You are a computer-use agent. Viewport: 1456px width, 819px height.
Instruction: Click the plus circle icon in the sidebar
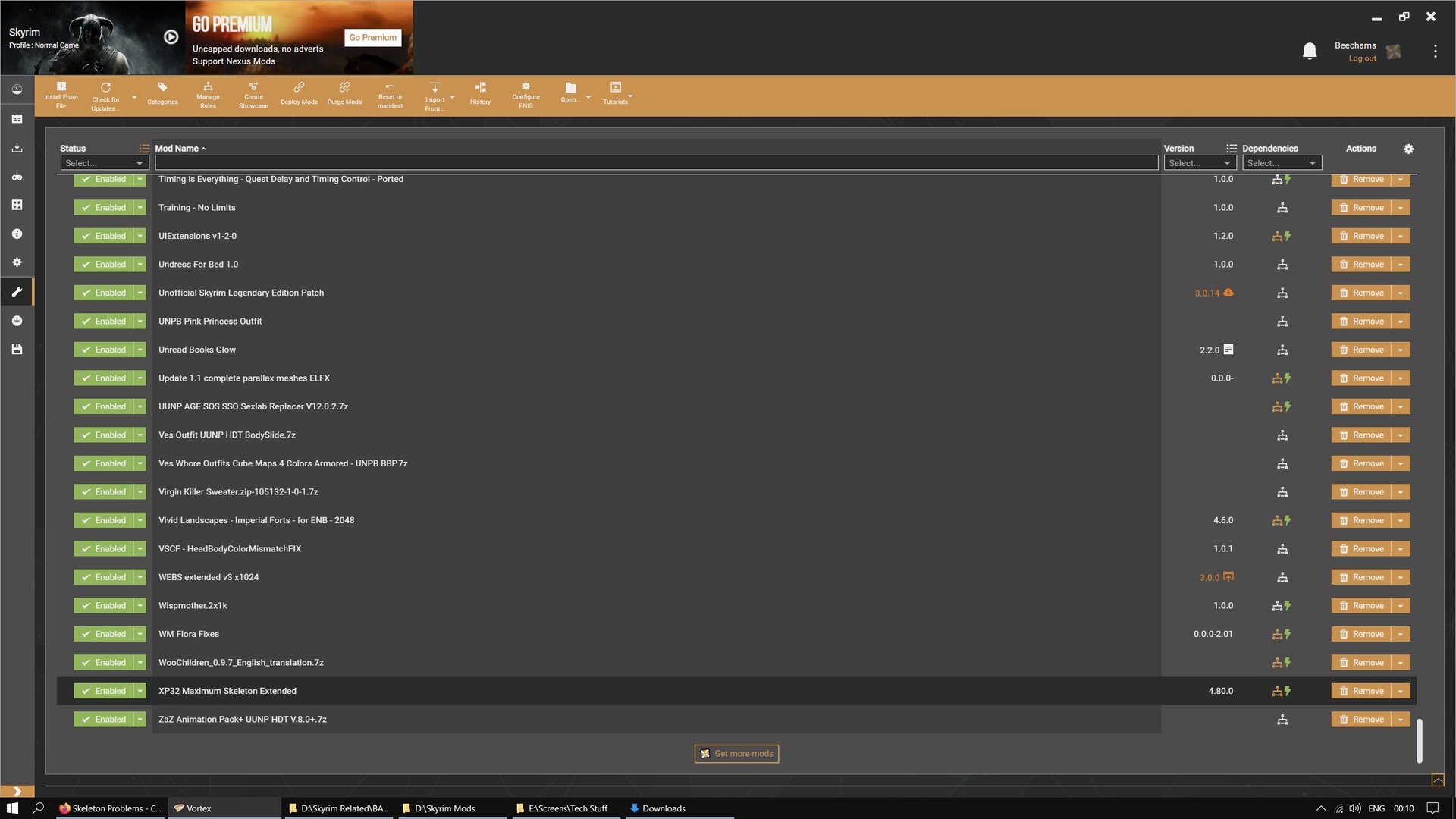[x=17, y=321]
